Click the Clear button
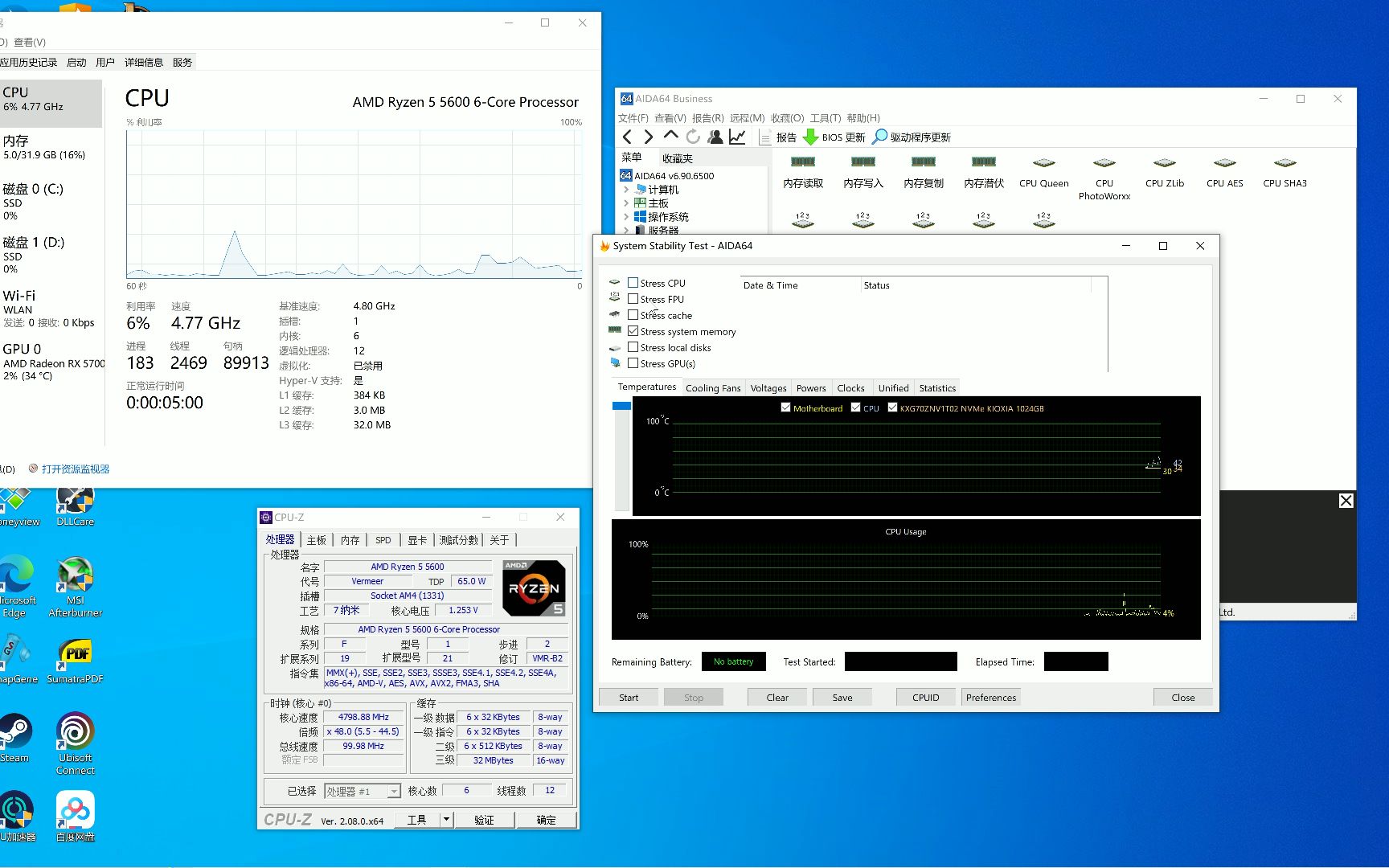The height and width of the screenshot is (868, 1389). 777,698
